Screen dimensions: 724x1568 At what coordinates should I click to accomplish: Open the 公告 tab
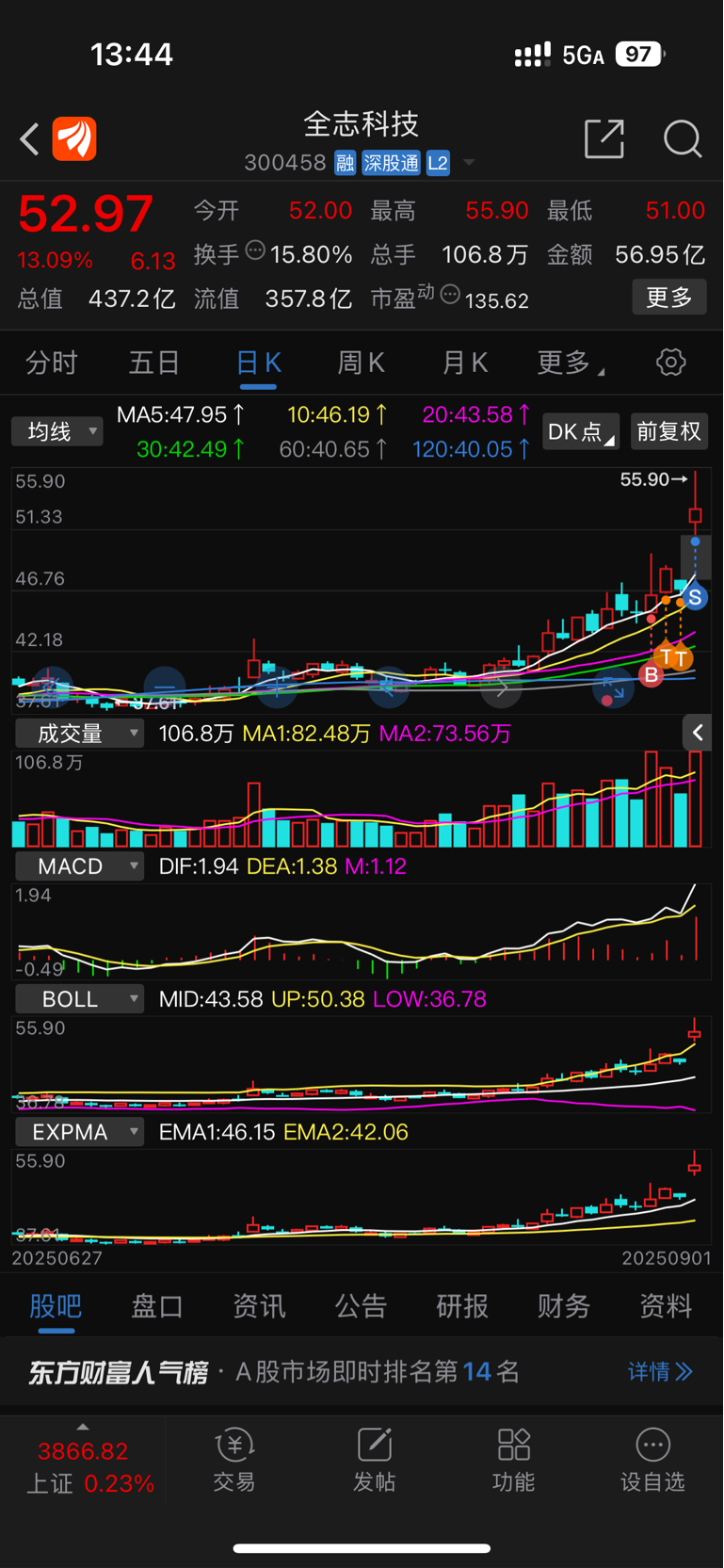click(361, 1306)
